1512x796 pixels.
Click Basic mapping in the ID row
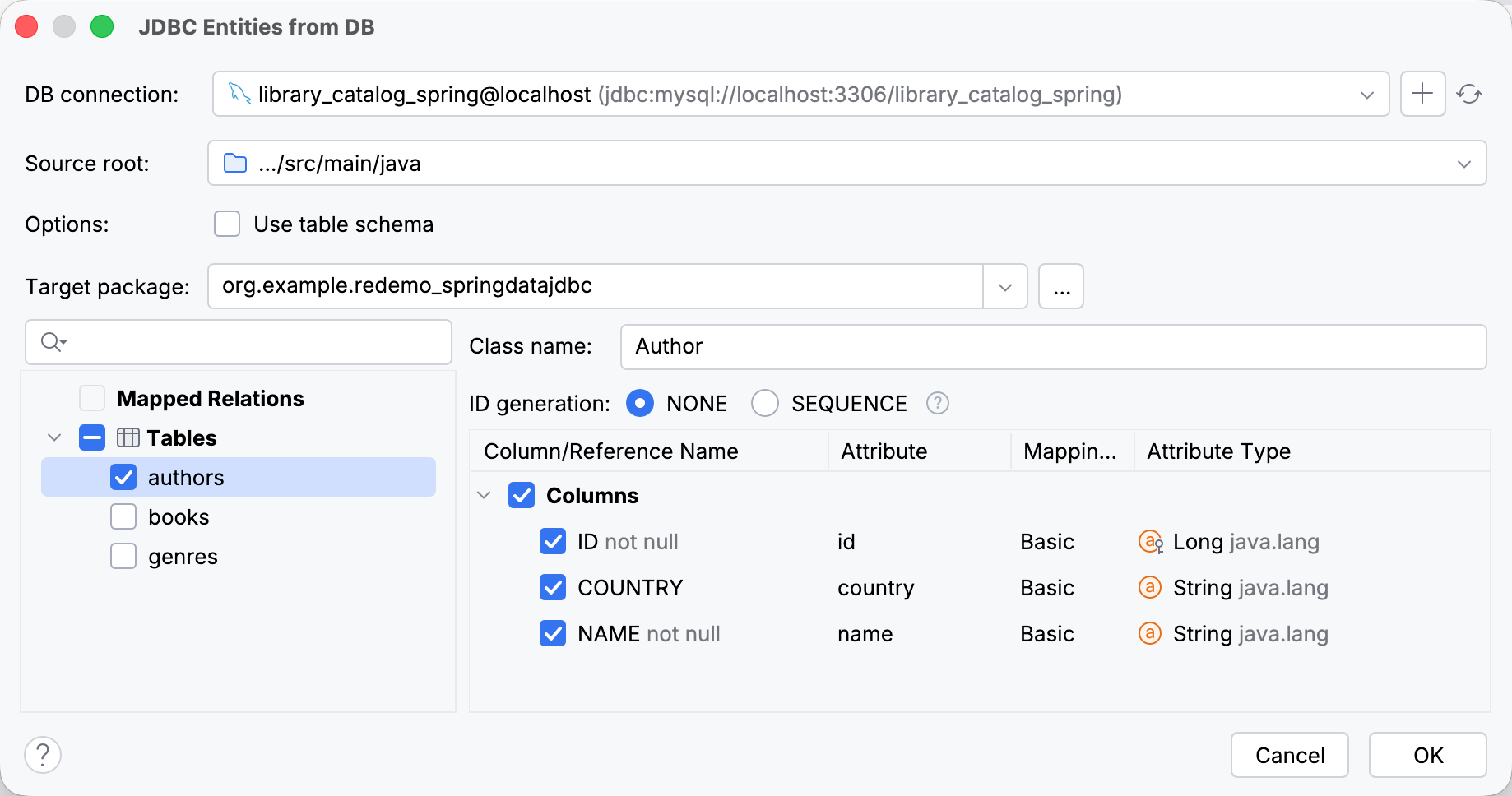pyautogui.click(x=1047, y=542)
